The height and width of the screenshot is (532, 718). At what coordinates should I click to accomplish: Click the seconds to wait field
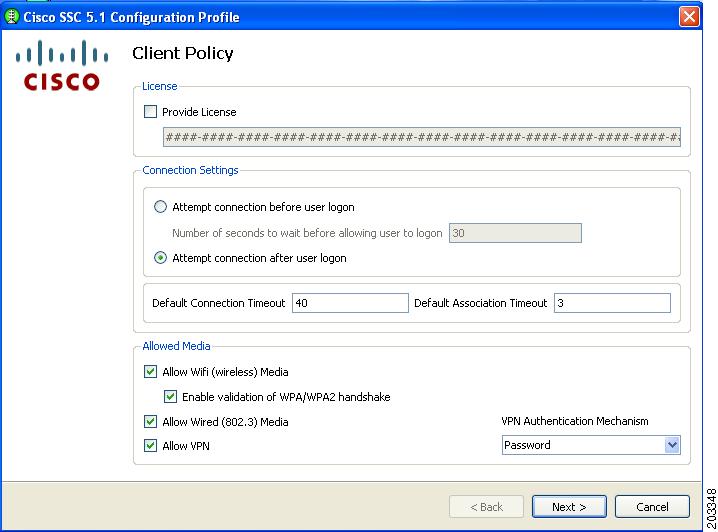coord(515,233)
